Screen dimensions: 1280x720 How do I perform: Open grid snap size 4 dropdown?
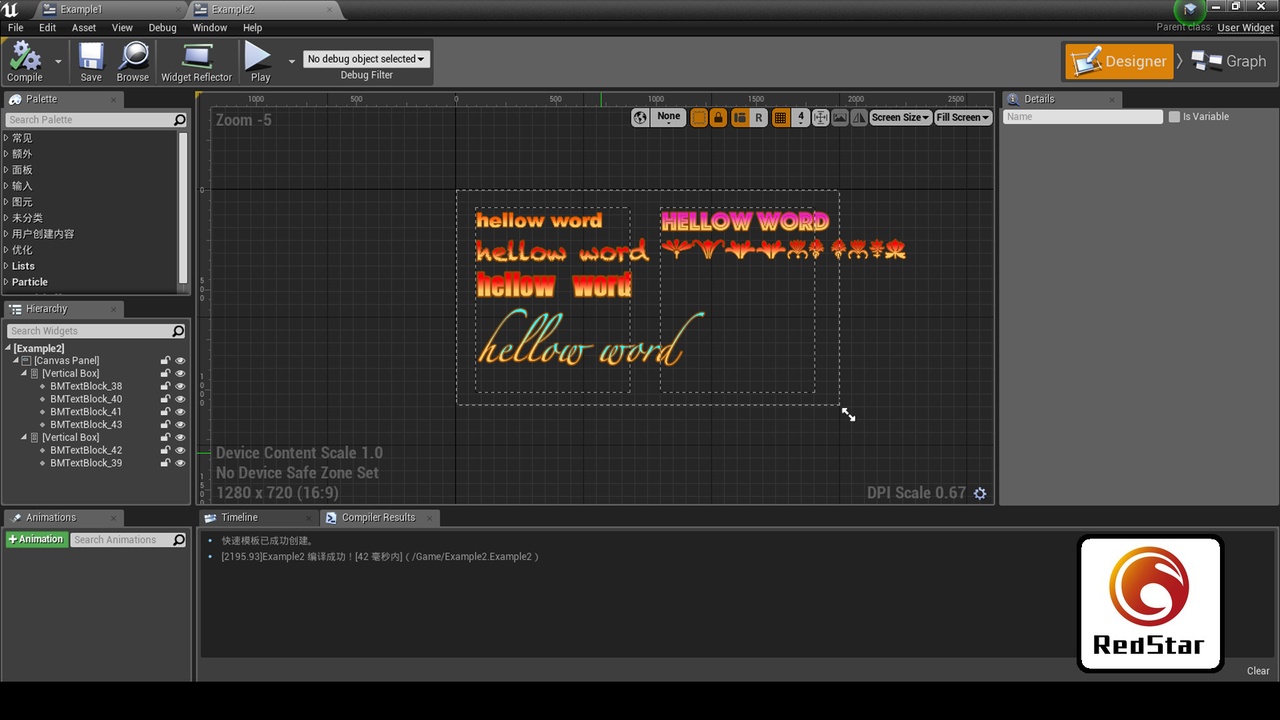801,118
